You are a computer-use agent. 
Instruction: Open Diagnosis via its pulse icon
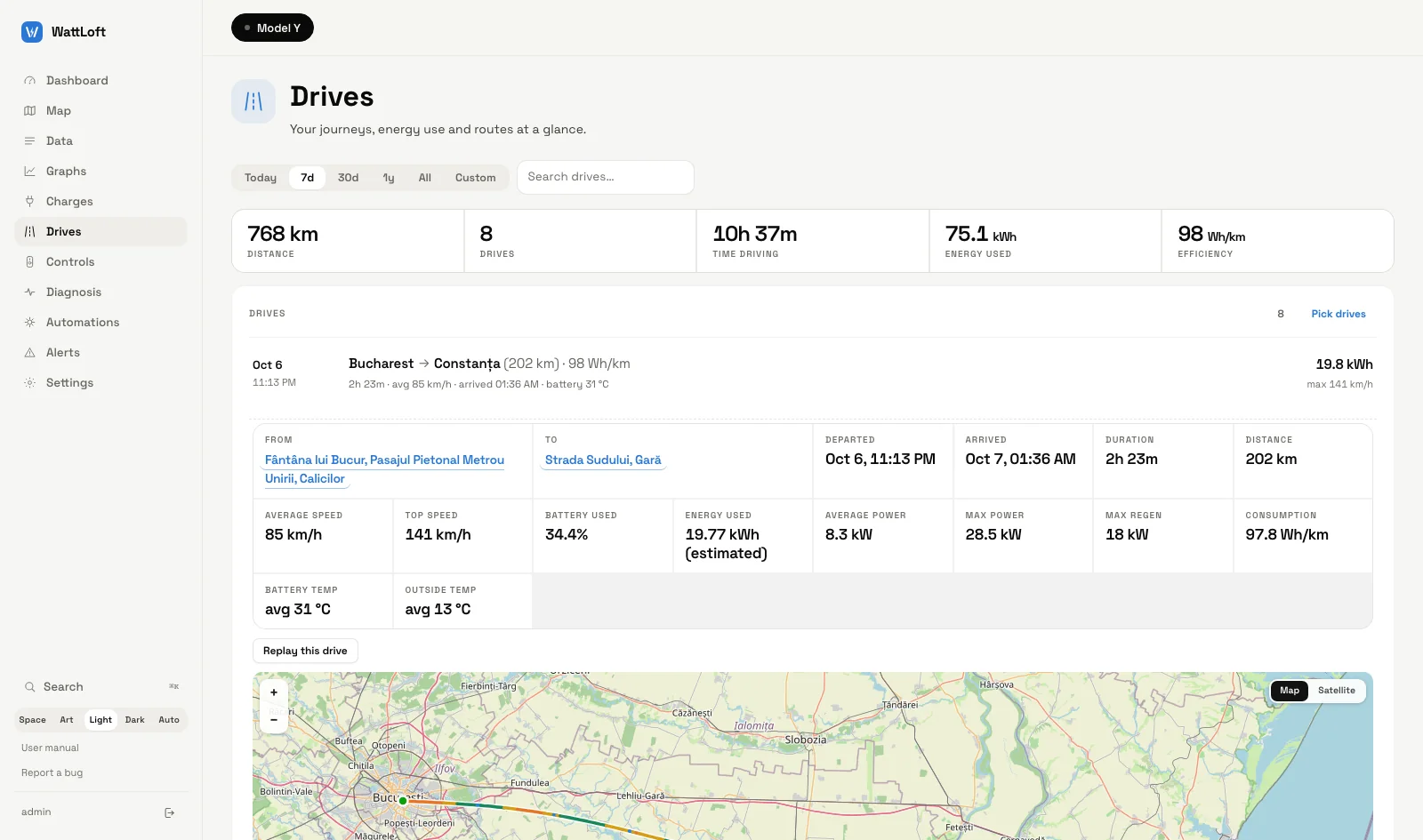pos(29,292)
